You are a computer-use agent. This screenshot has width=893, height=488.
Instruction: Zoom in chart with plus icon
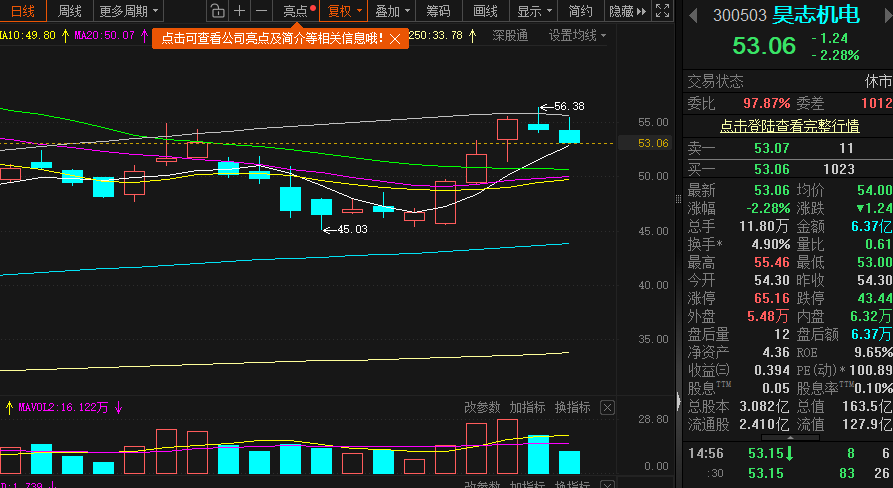click(x=240, y=11)
